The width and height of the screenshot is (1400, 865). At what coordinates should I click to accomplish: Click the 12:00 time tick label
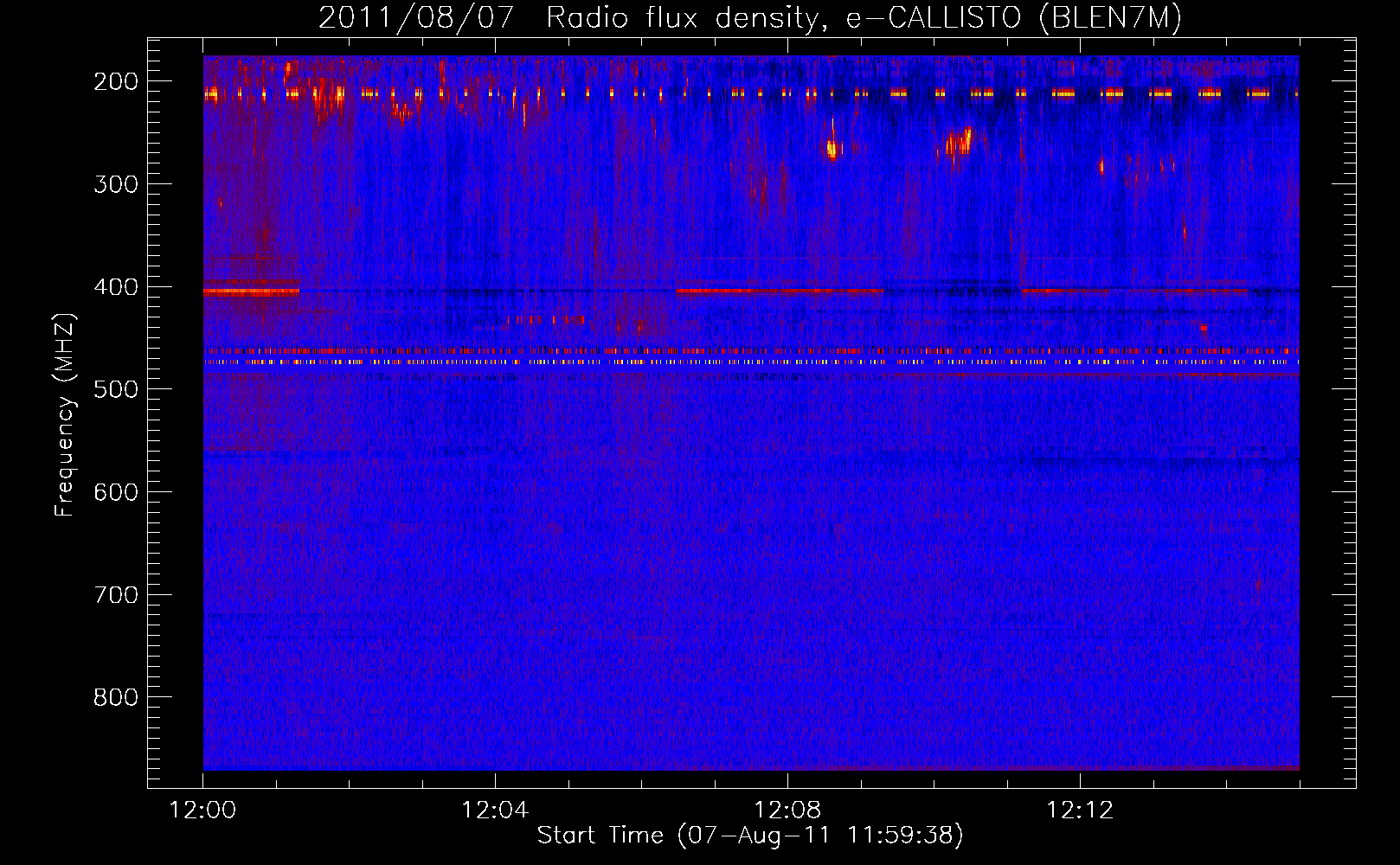pyautogui.click(x=202, y=811)
